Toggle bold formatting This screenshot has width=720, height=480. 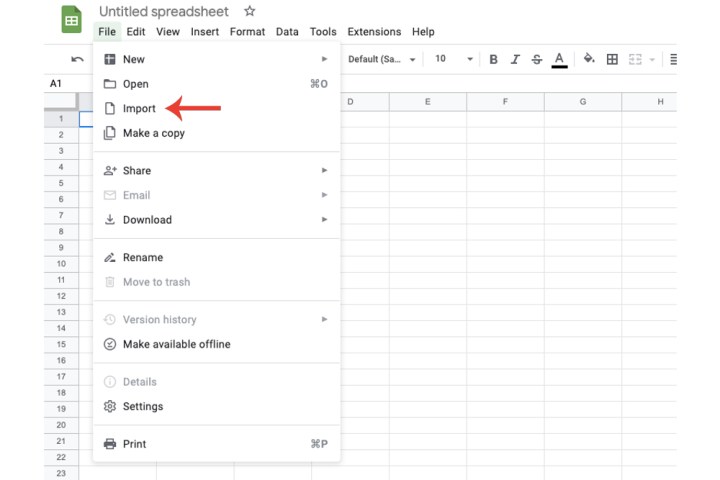coord(493,60)
